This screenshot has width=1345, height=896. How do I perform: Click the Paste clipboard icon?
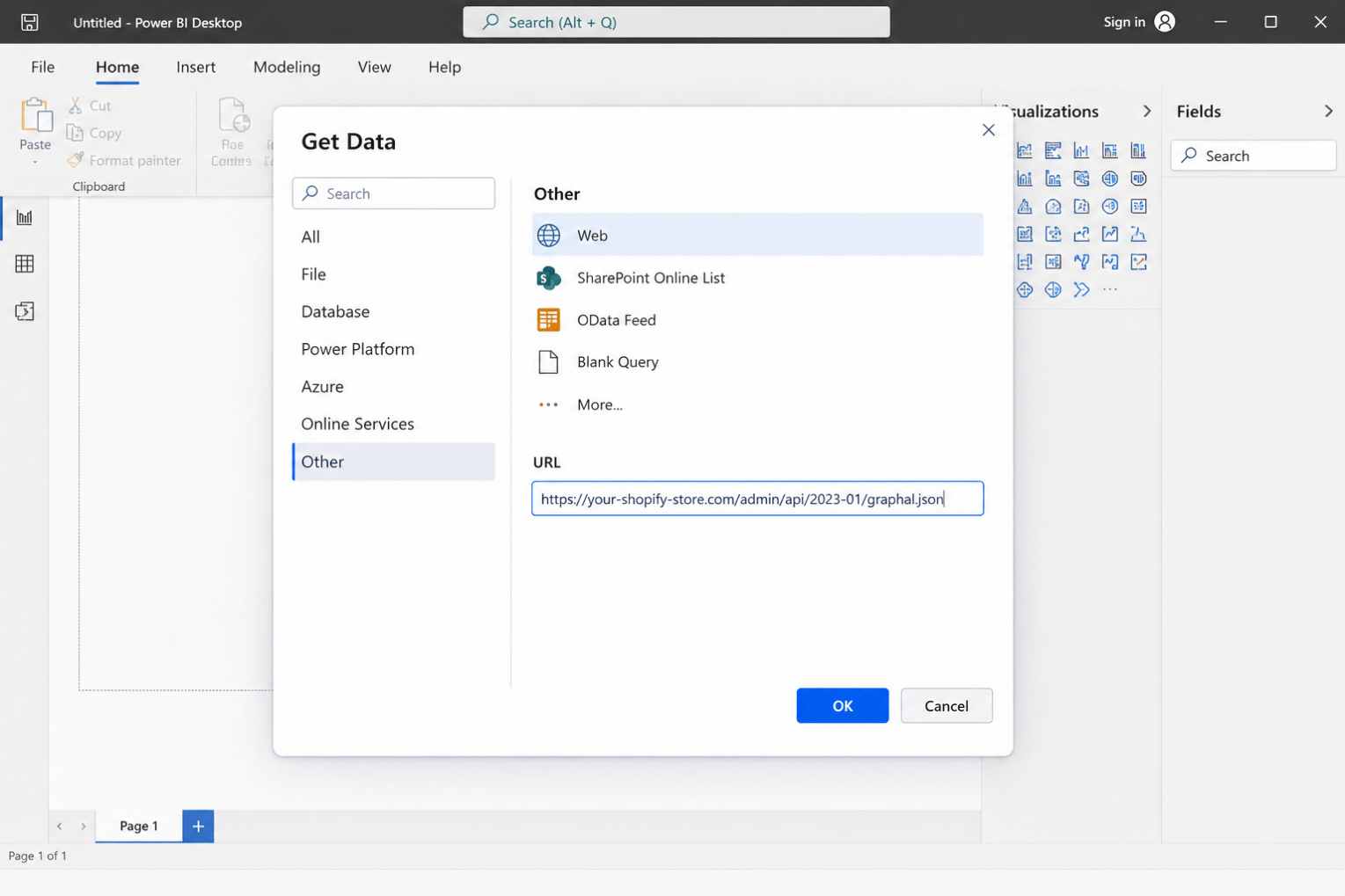[35, 115]
